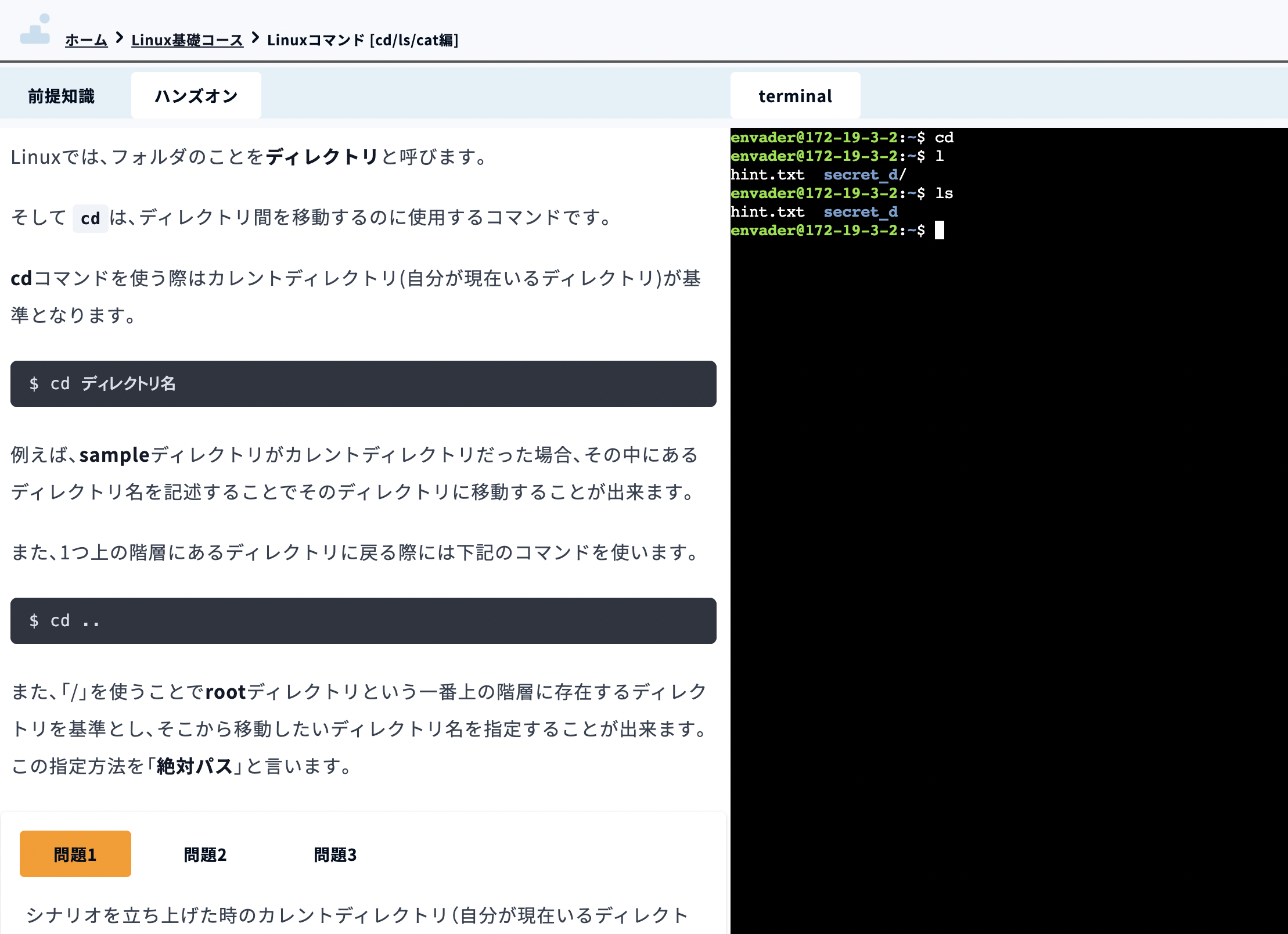Image resolution: width=1288 pixels, height=934 pixels.
Task: Click the Linuxコマンド [cd/ls/cat編] breadcrumb title
Action: 364,40
